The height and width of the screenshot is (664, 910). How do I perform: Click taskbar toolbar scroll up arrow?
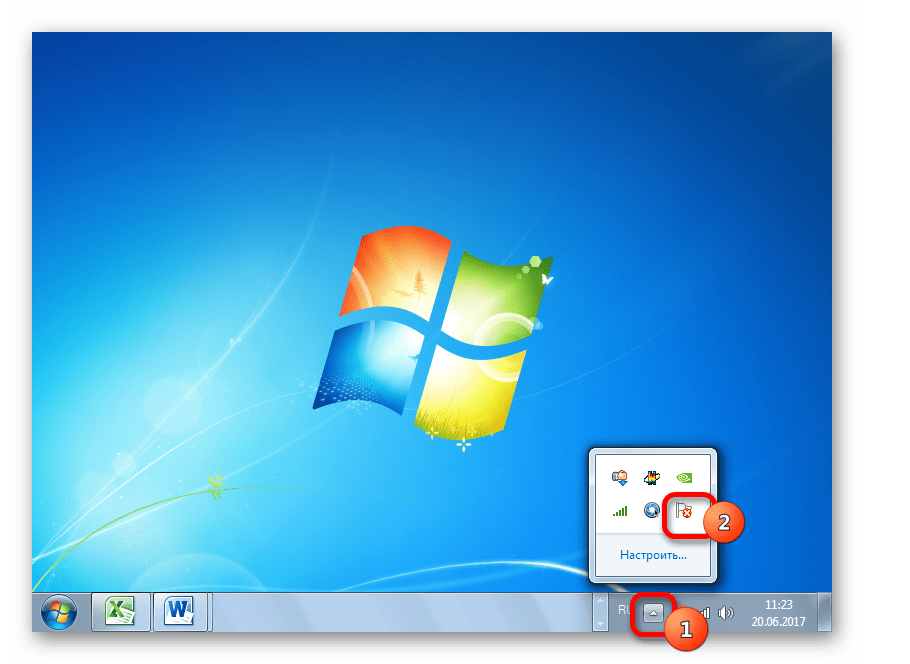[600, 602]
